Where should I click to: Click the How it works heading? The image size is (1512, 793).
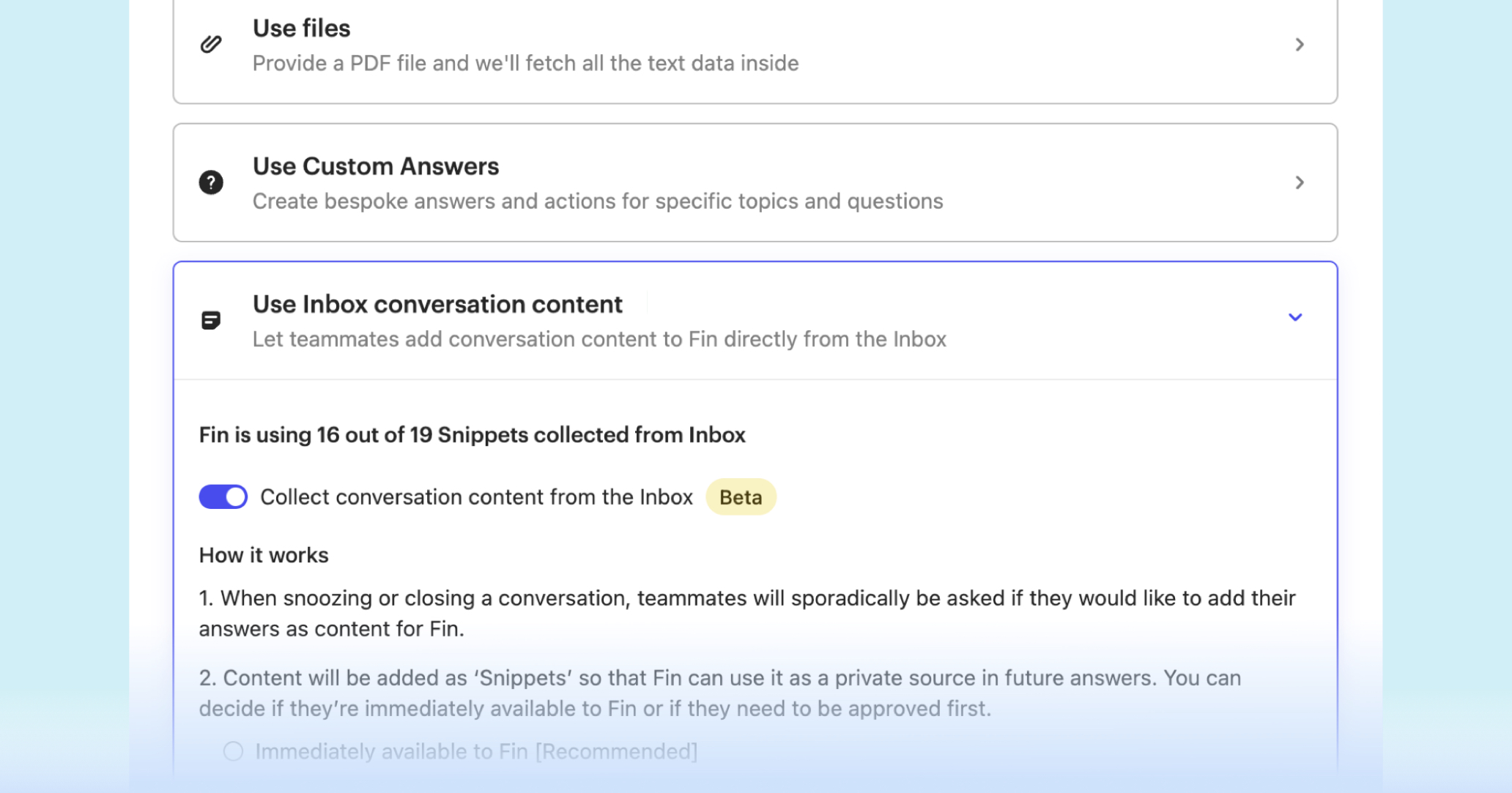(x=264, y=555)
